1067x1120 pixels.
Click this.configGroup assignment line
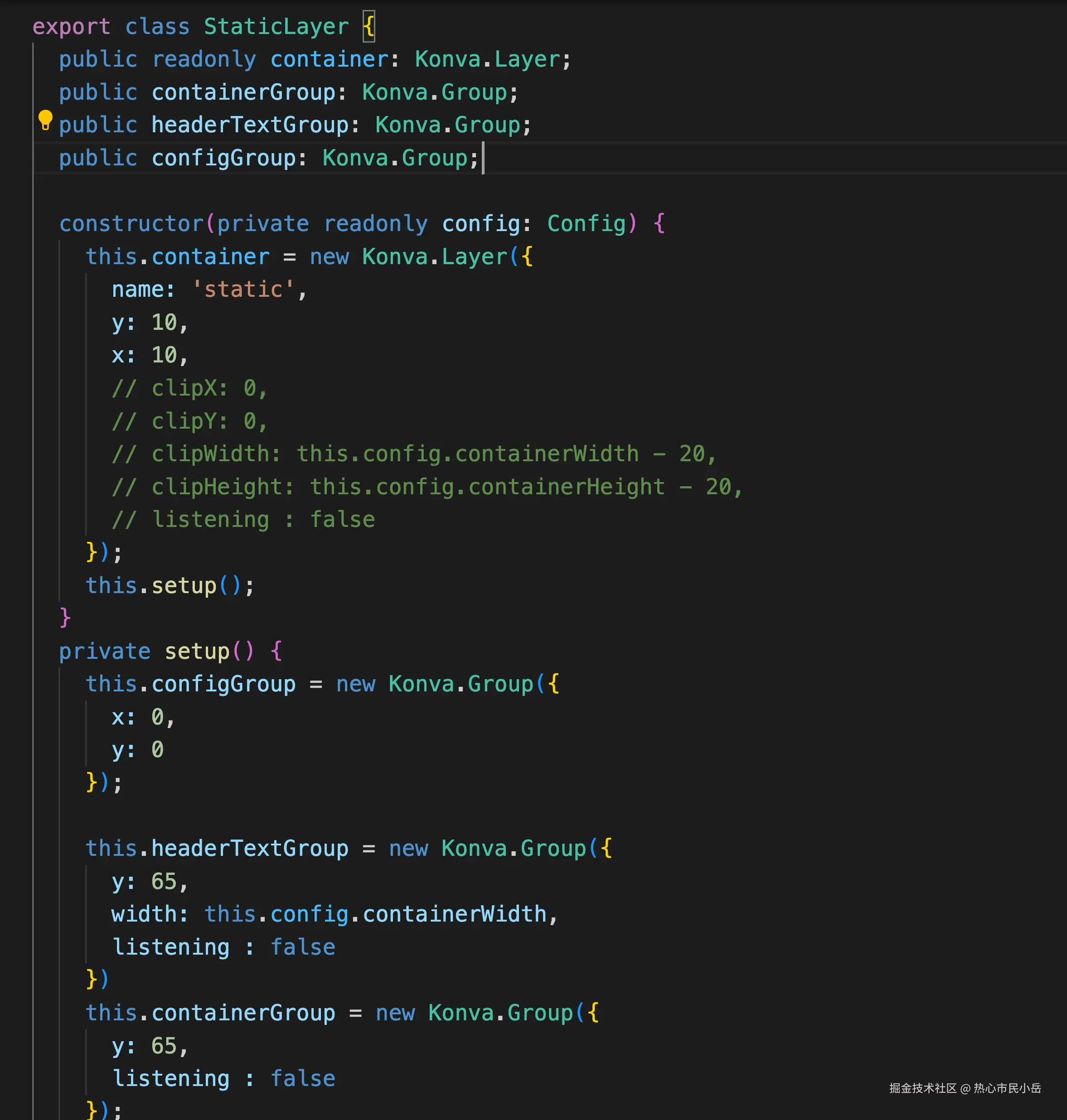click(x=223, y=684)
